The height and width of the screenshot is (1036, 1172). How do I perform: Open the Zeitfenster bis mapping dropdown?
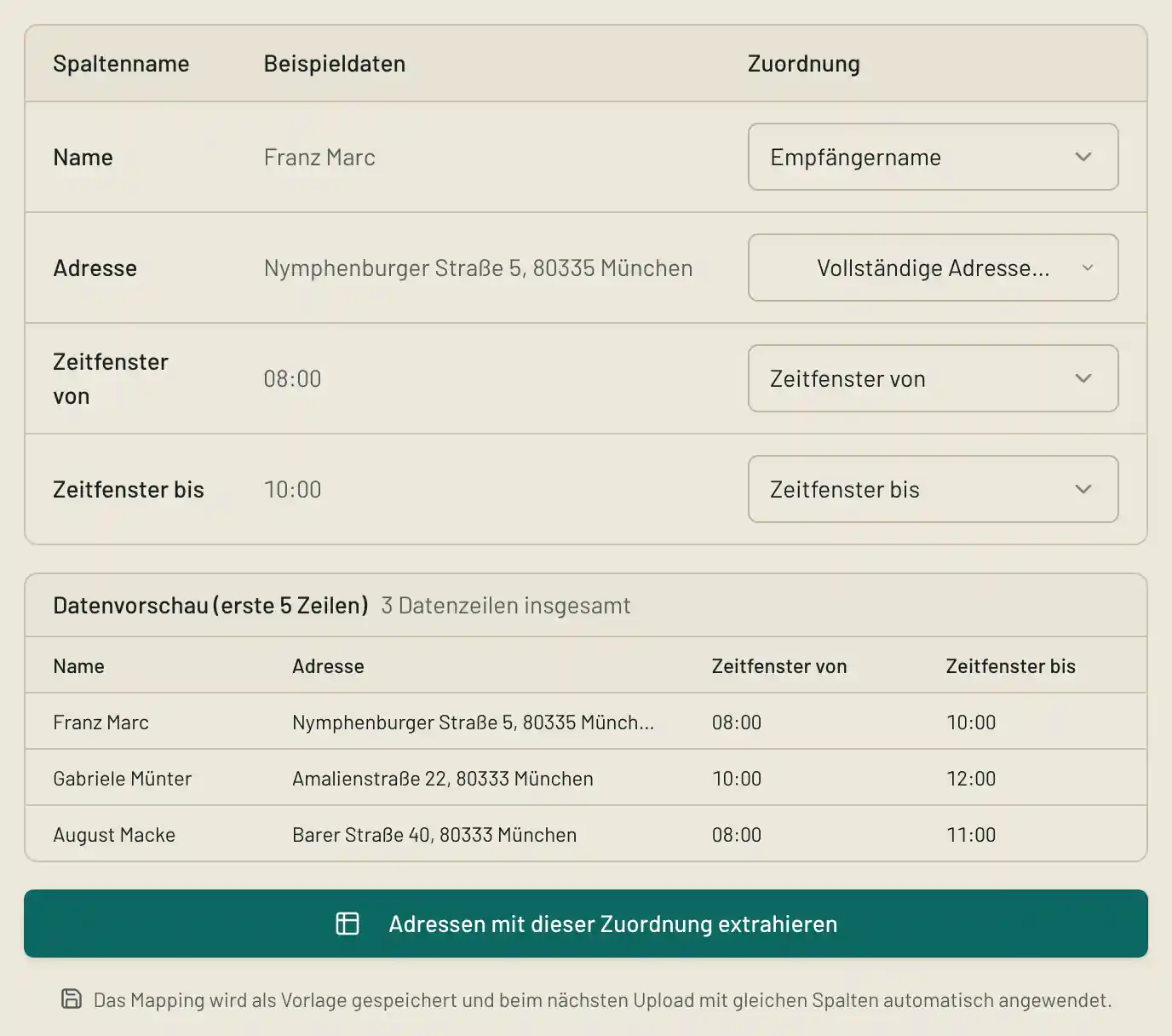pyautogui.click(x=933, y=489)
